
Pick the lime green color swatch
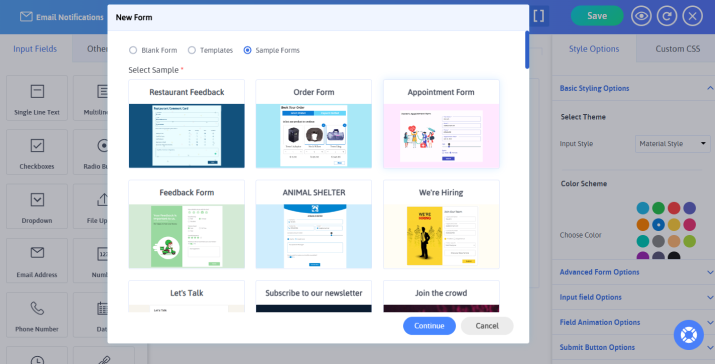(689, 241)
